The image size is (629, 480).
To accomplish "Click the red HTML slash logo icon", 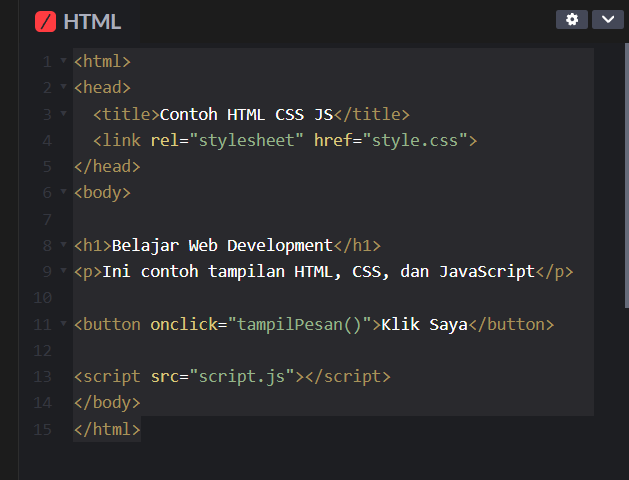I will coord(45,21).
